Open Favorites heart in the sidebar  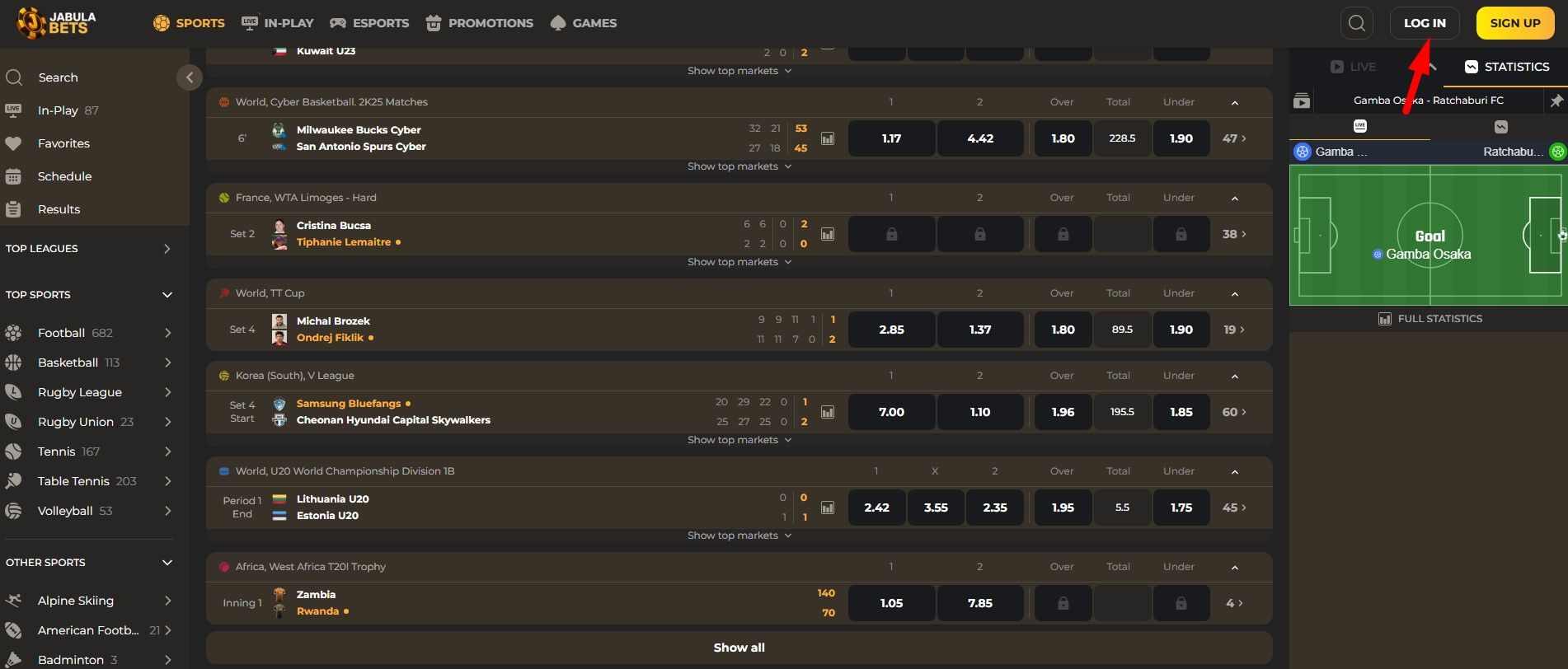tap(14, 143)
